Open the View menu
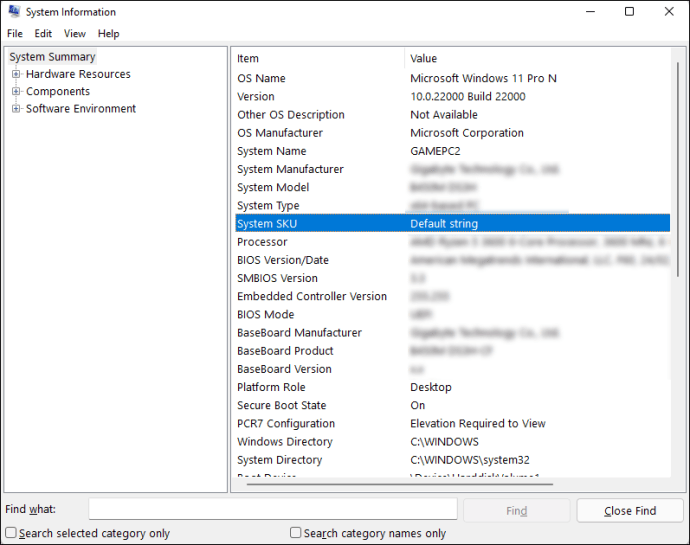Image resolution: width=690 pixels, height=545 pixels. [75, 33]
